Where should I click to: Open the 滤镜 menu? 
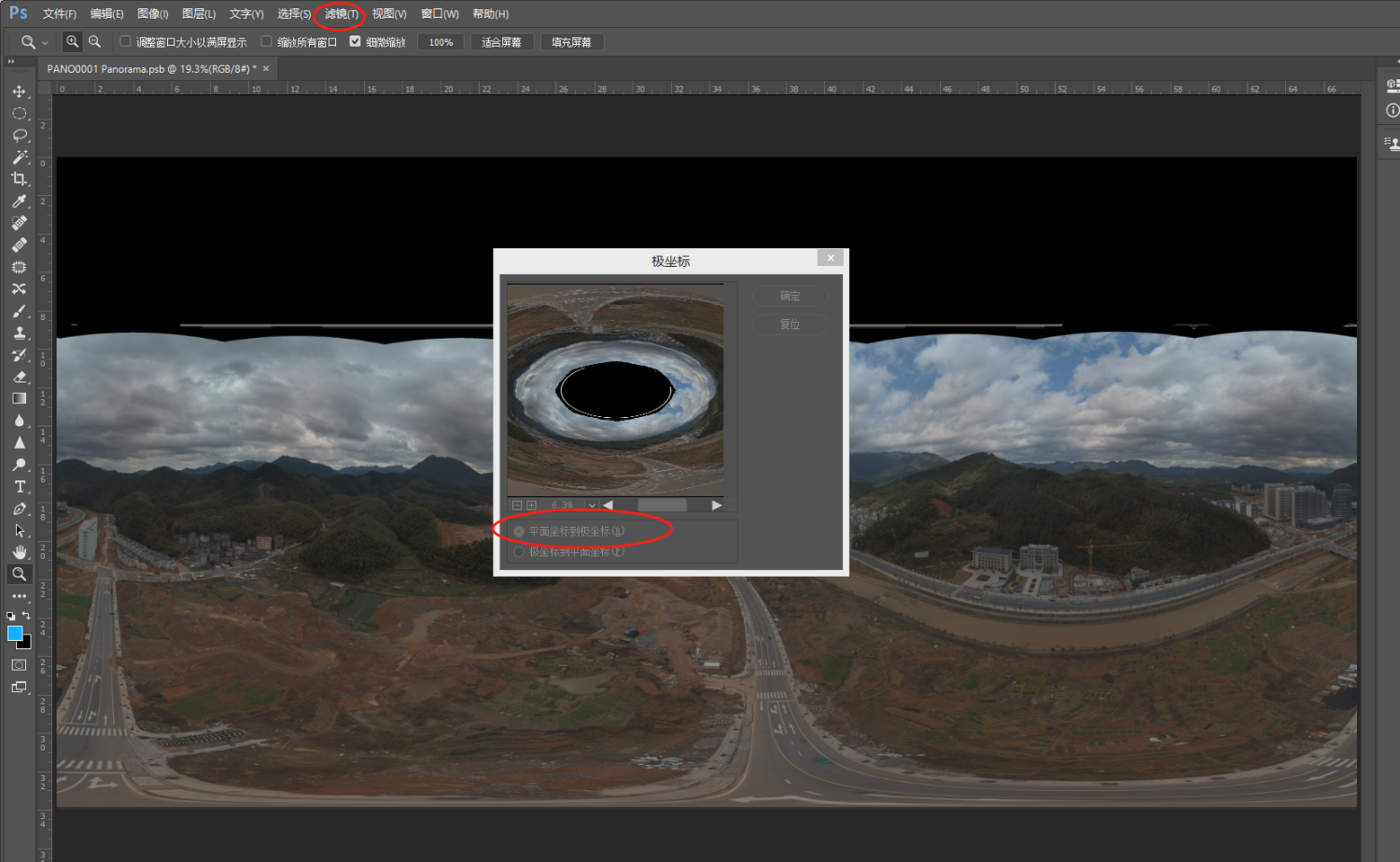click(x=341, y=14)
